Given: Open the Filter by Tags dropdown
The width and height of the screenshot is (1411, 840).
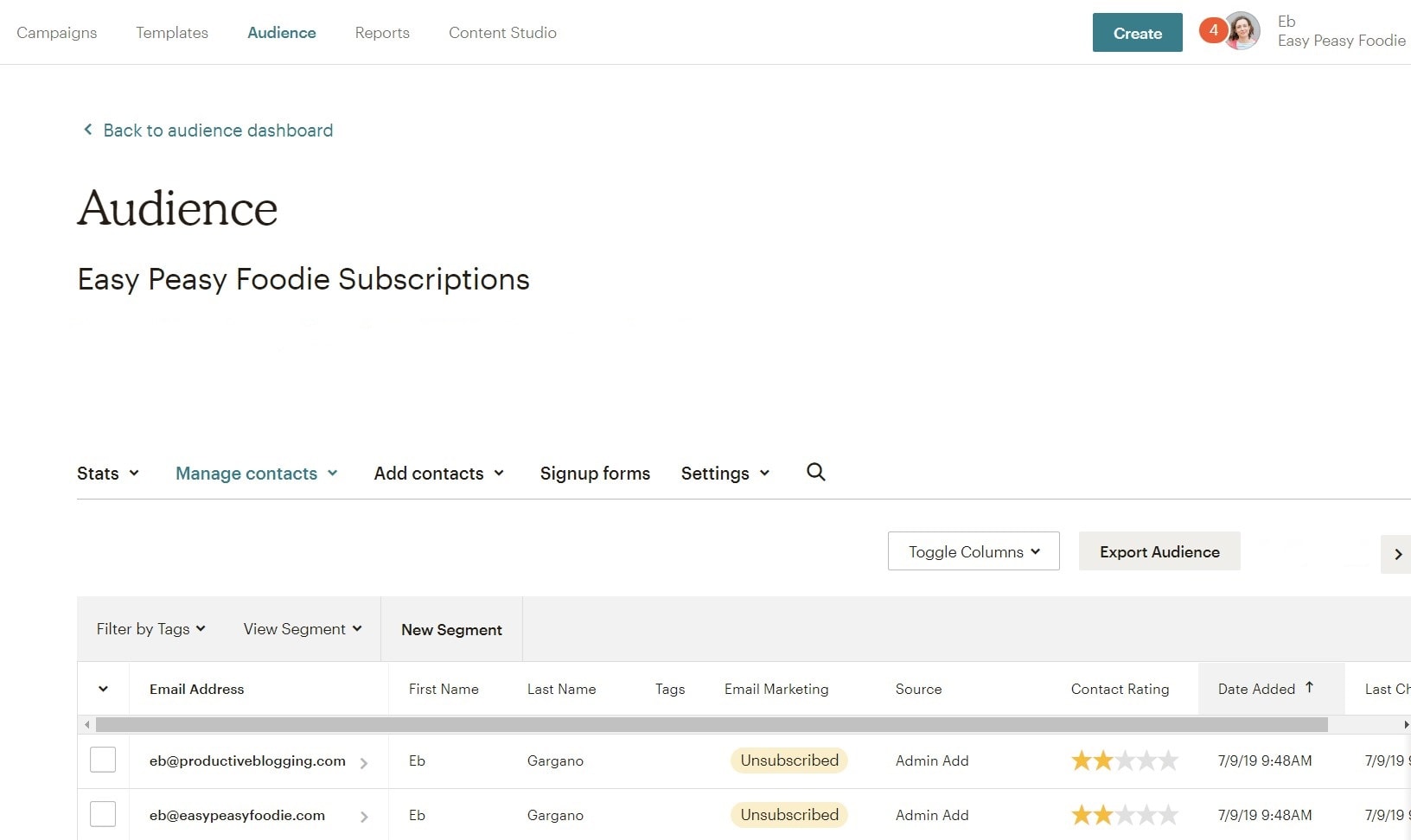Looking at the screenshot, I should (150, 629).
